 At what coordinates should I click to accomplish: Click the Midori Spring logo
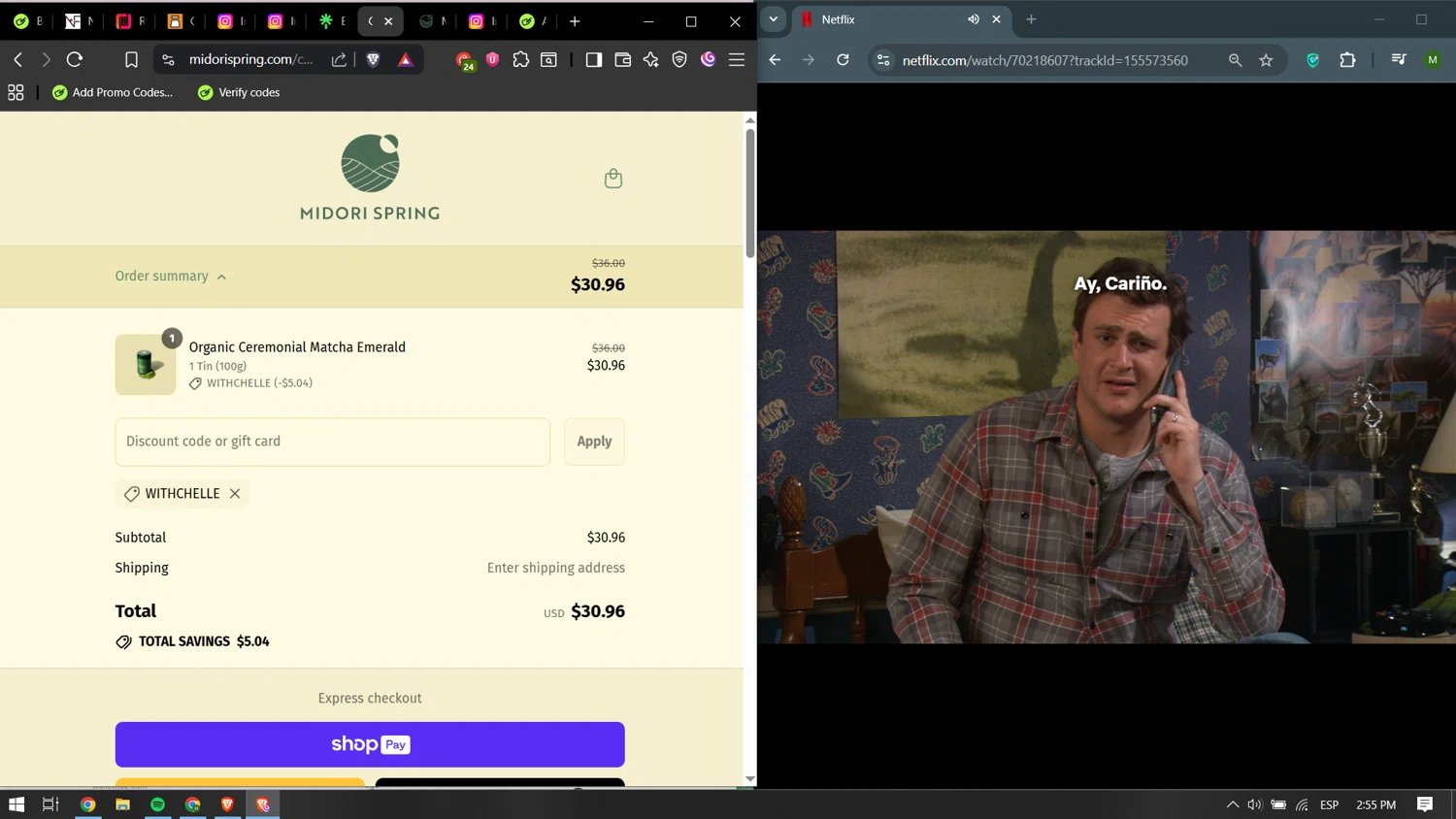(370, 178)
